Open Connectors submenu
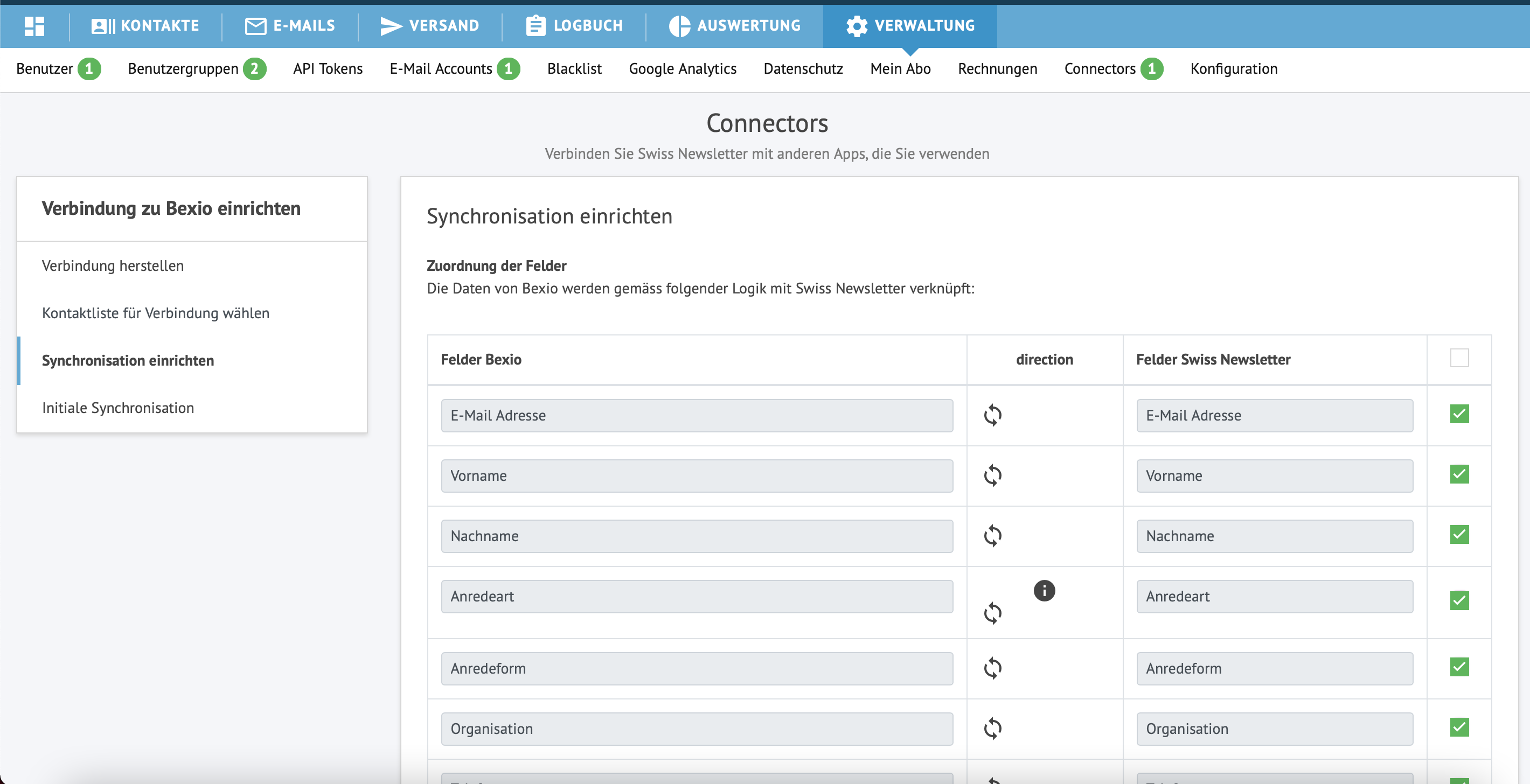 pos(1100,69)
